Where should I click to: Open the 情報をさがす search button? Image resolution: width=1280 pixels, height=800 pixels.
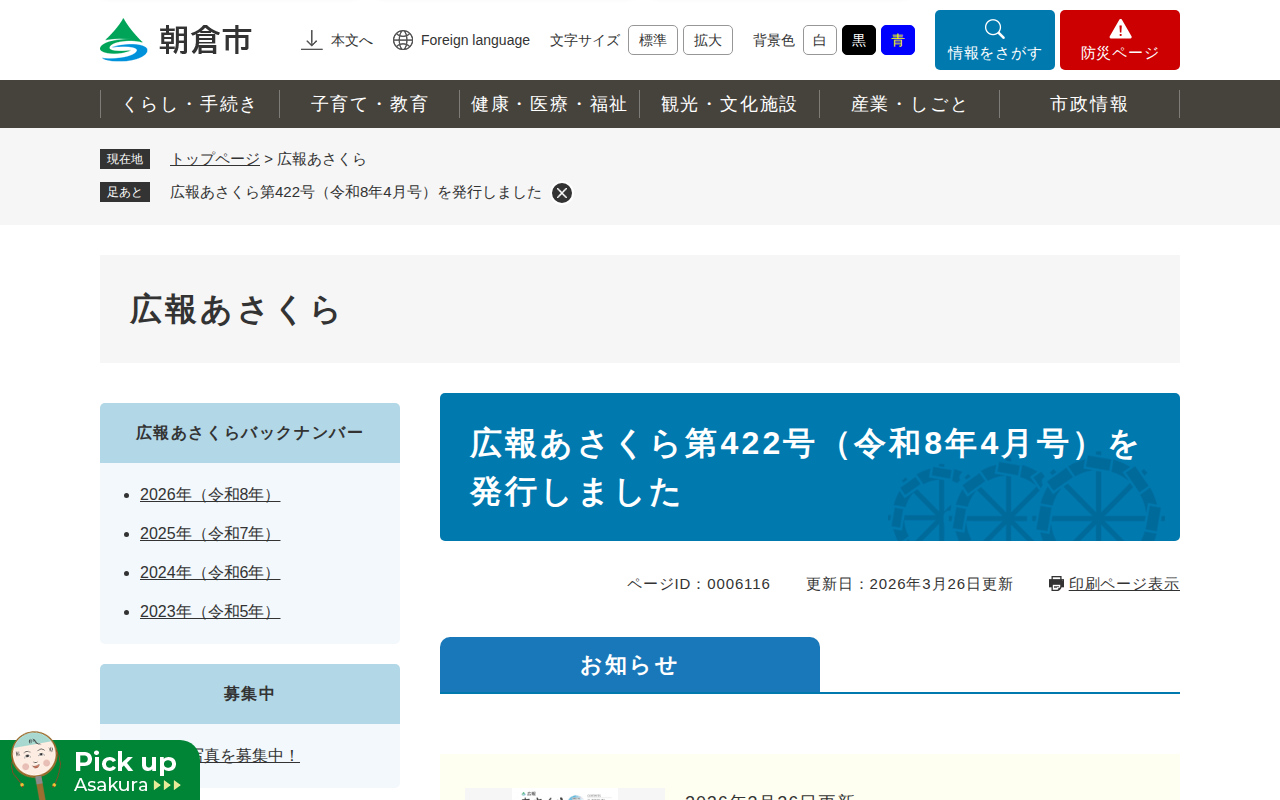[x=994, y=40]
